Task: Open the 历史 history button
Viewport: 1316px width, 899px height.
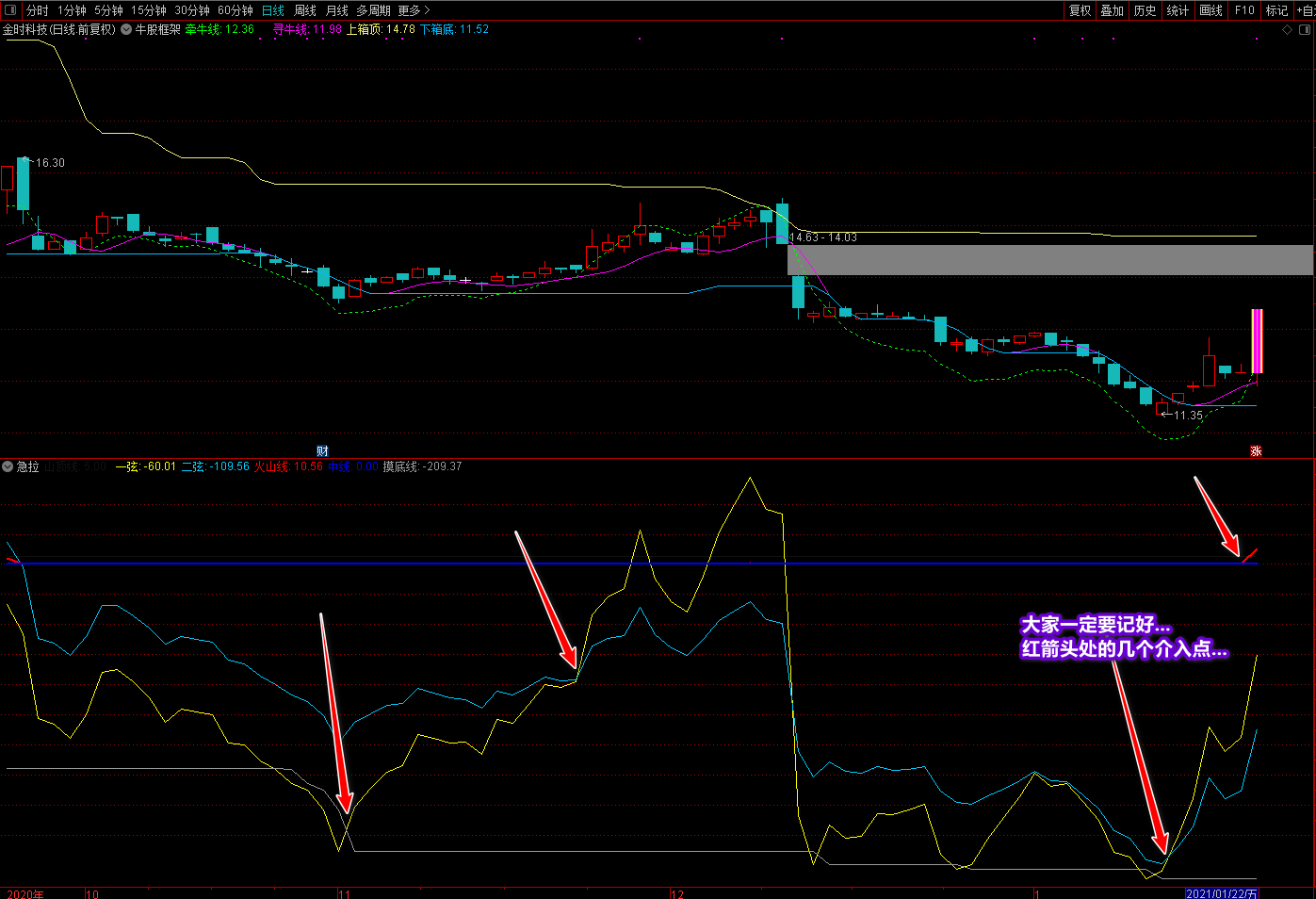Action: click(x=1145, y=10)
